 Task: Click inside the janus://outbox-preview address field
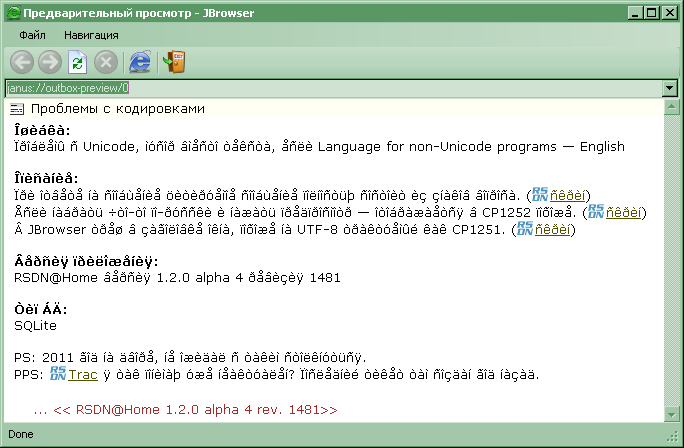click(330, 87)
